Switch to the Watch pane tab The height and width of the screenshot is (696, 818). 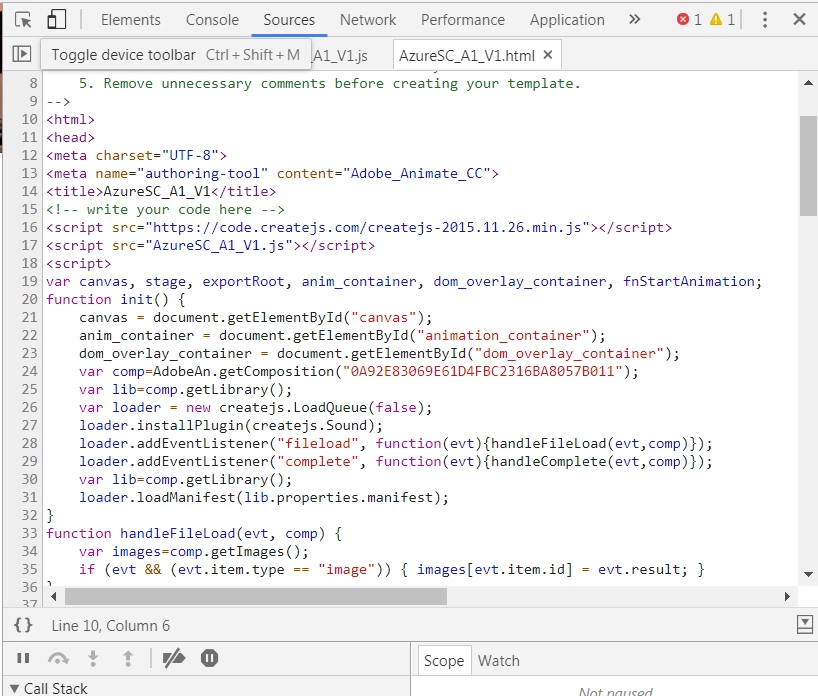point(499,661)
